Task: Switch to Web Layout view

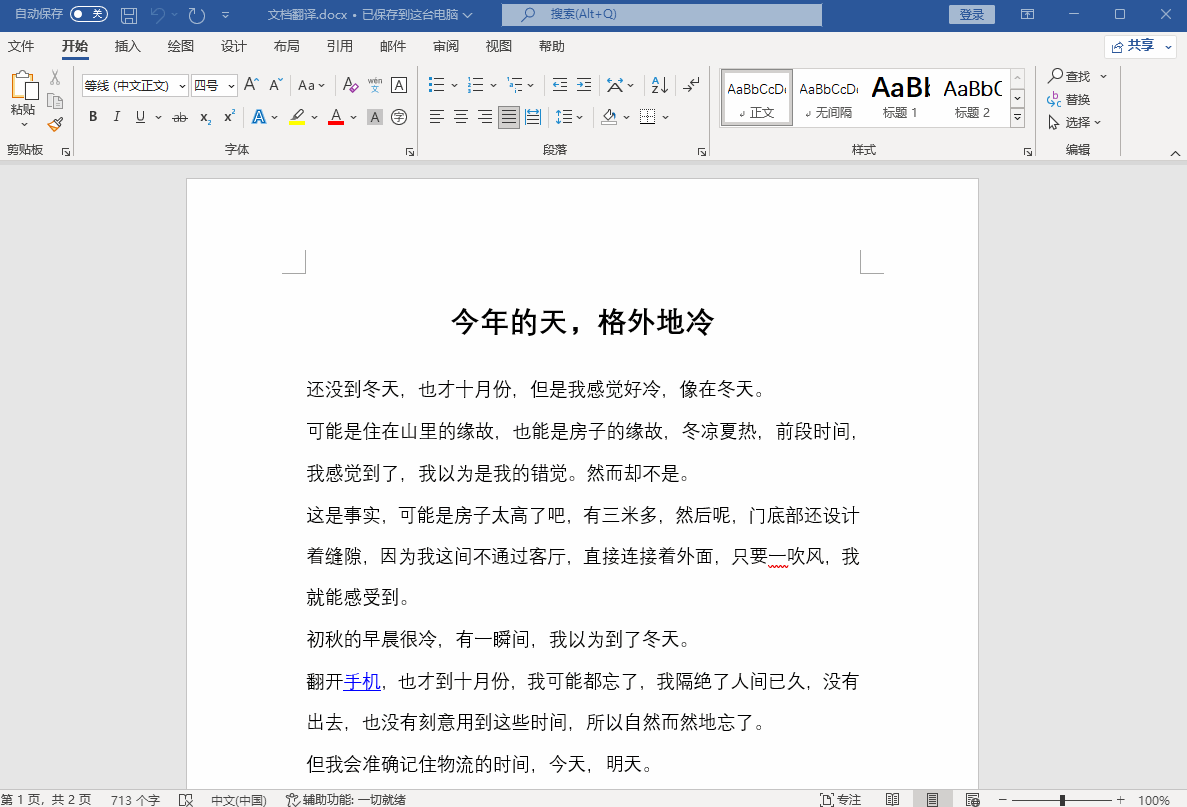Action: point(973,799)
